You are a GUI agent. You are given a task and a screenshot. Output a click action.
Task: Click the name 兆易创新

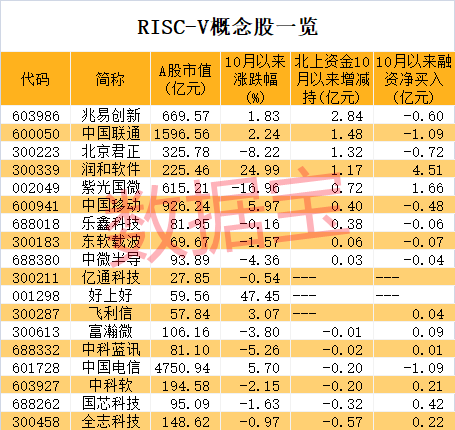[111, 115]
